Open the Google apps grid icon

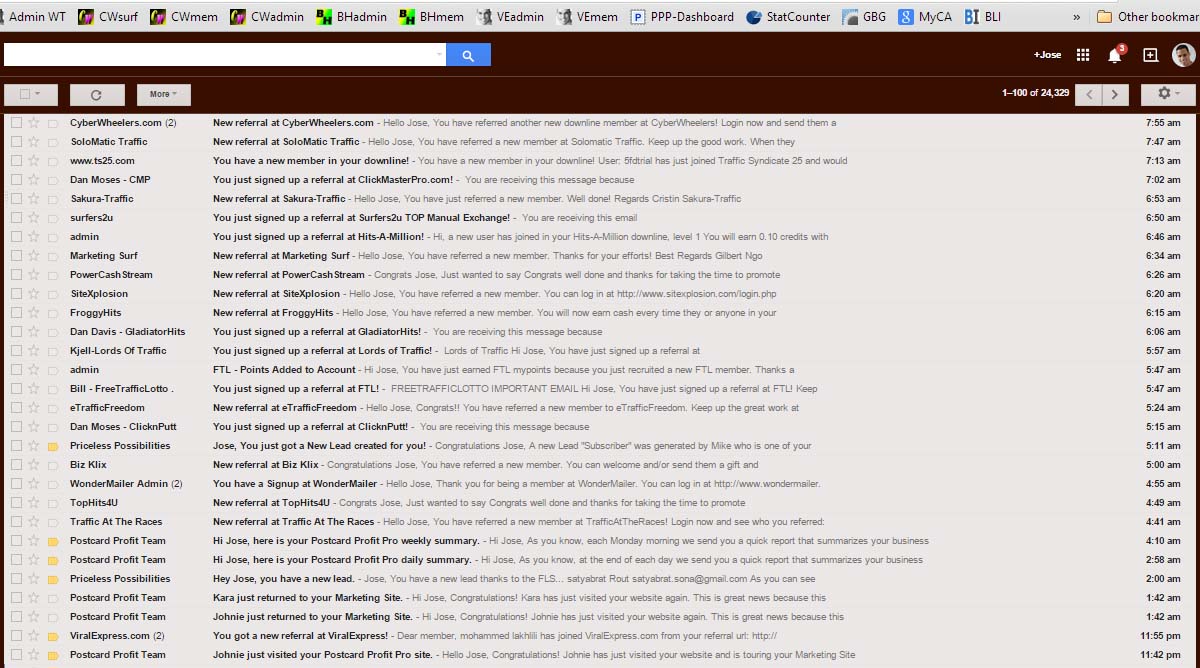pyautogui.click(x=1083, y=55)
